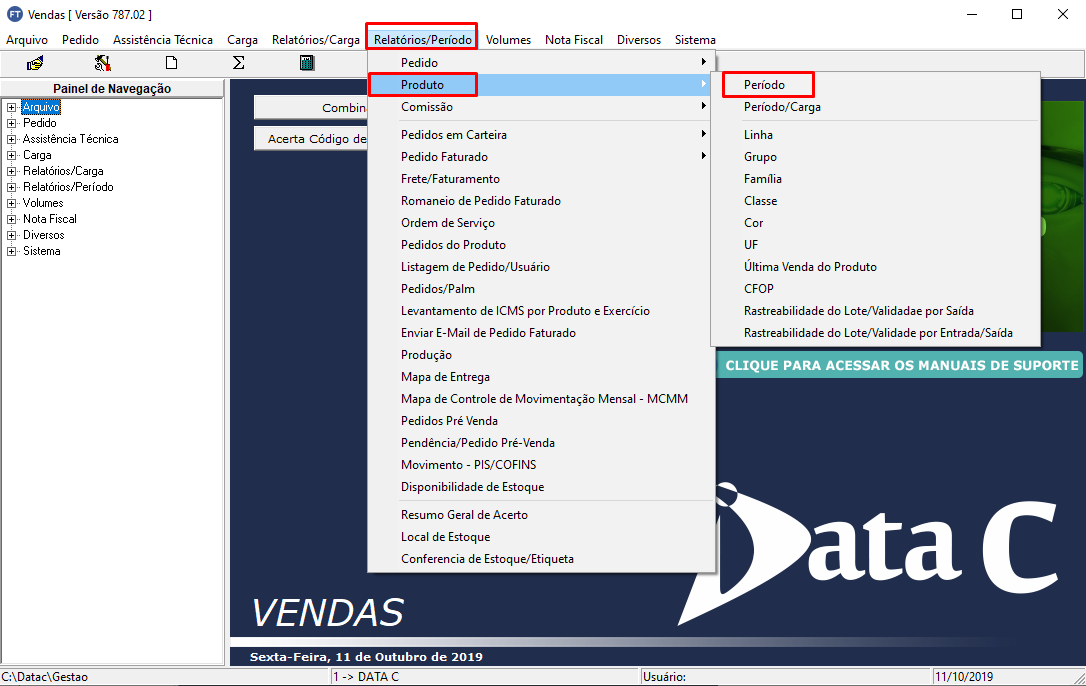Select Linha in the Produto submenu

875,134
